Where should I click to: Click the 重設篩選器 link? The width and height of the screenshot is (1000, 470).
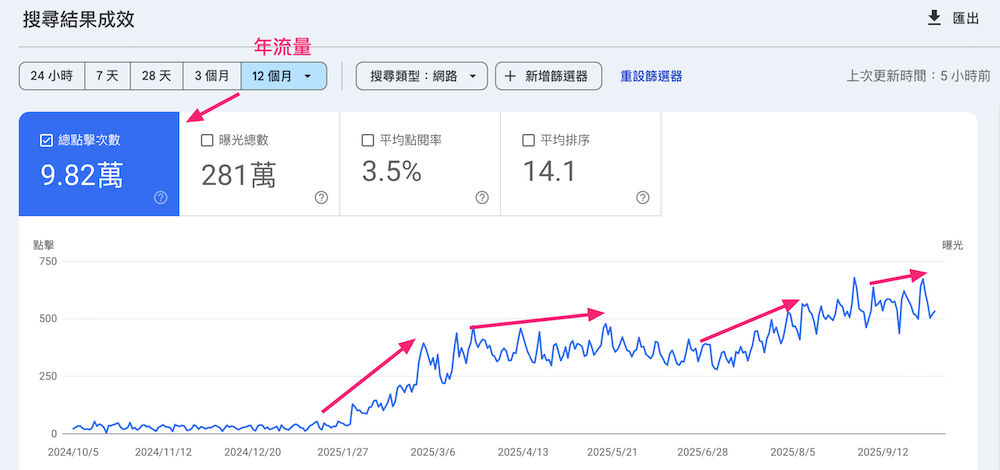click(651, 76)
